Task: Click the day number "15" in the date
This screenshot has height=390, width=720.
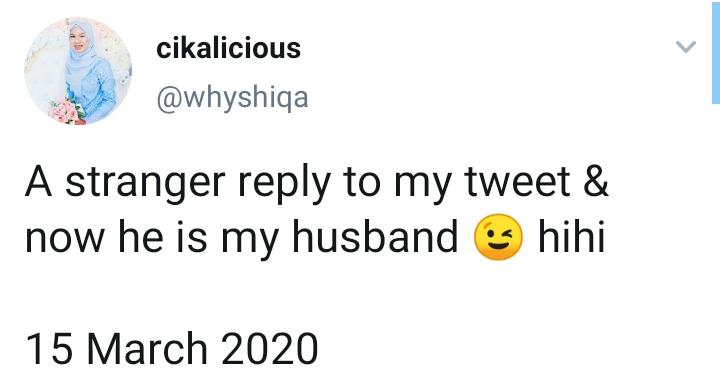Action: pyautogui.click(x=49, y=349)
